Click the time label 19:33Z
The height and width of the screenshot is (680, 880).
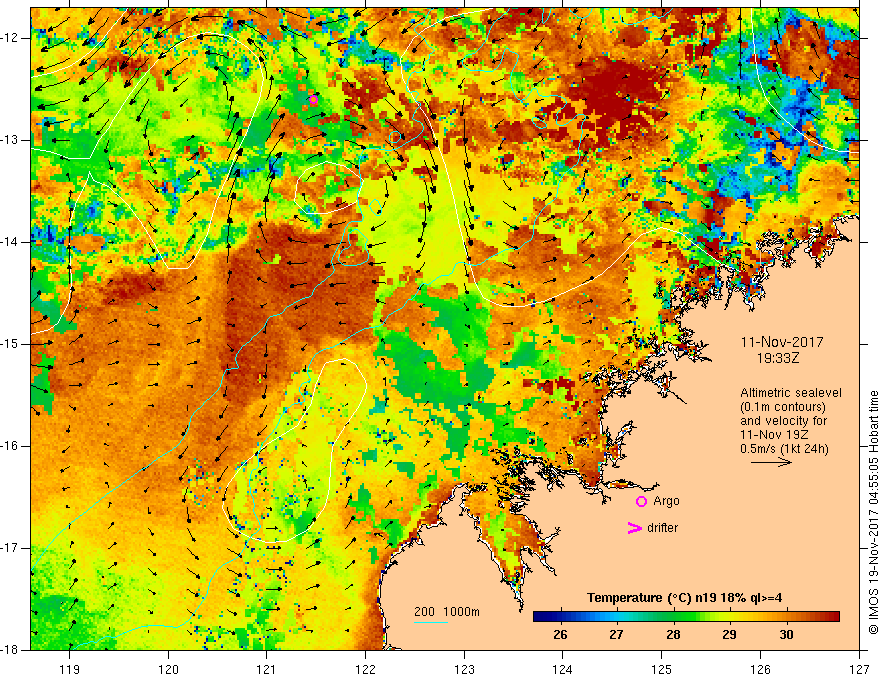[x=777, y=357]
